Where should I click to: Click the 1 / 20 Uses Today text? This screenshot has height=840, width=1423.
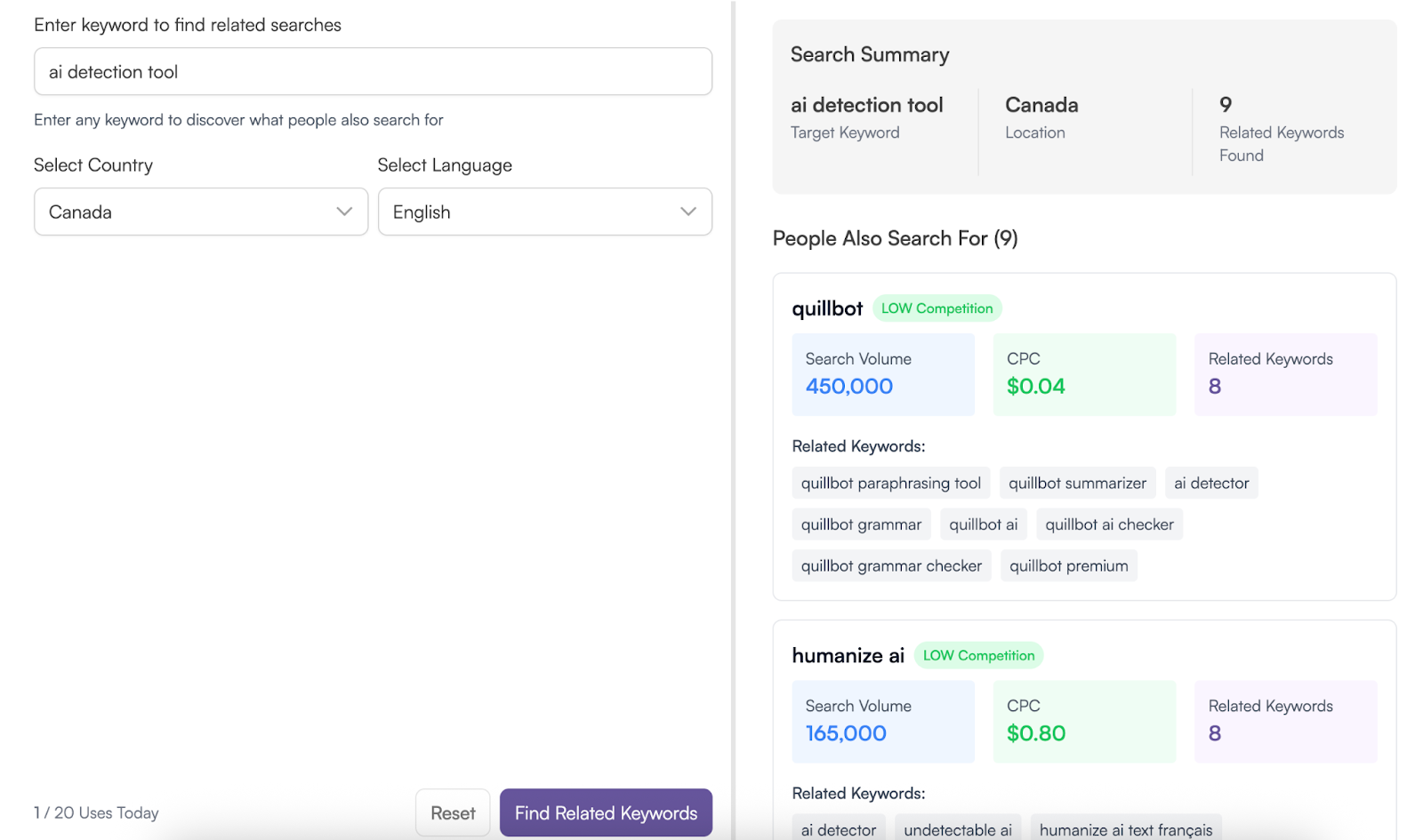point(96,812)
